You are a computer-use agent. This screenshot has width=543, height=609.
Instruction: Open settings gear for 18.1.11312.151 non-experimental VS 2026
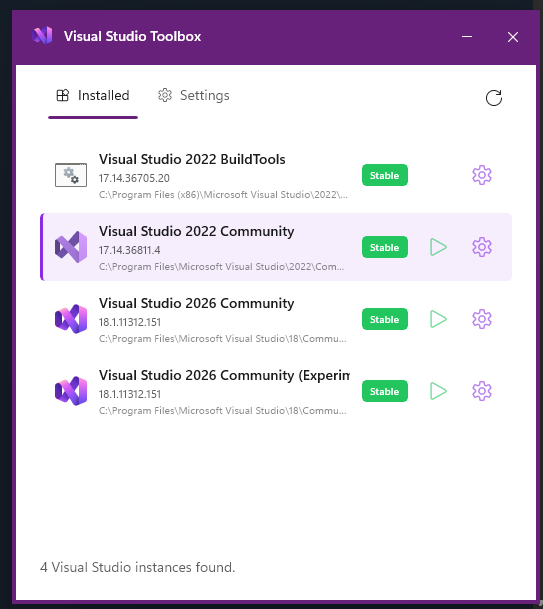[x=482, y=319]
